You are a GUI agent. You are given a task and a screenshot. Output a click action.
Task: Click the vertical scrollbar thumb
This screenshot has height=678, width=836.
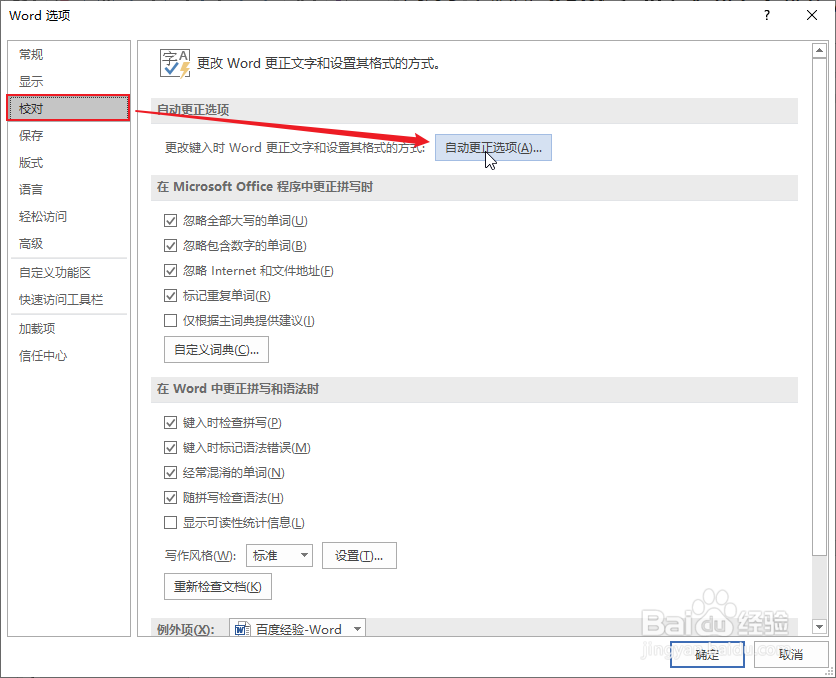819,306
